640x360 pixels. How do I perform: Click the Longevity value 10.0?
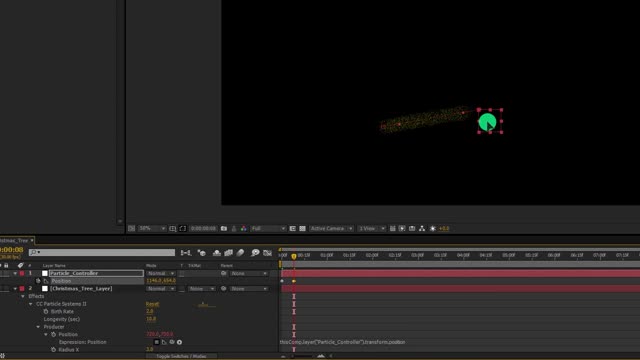pyautogui.click(x=151, y=319)
